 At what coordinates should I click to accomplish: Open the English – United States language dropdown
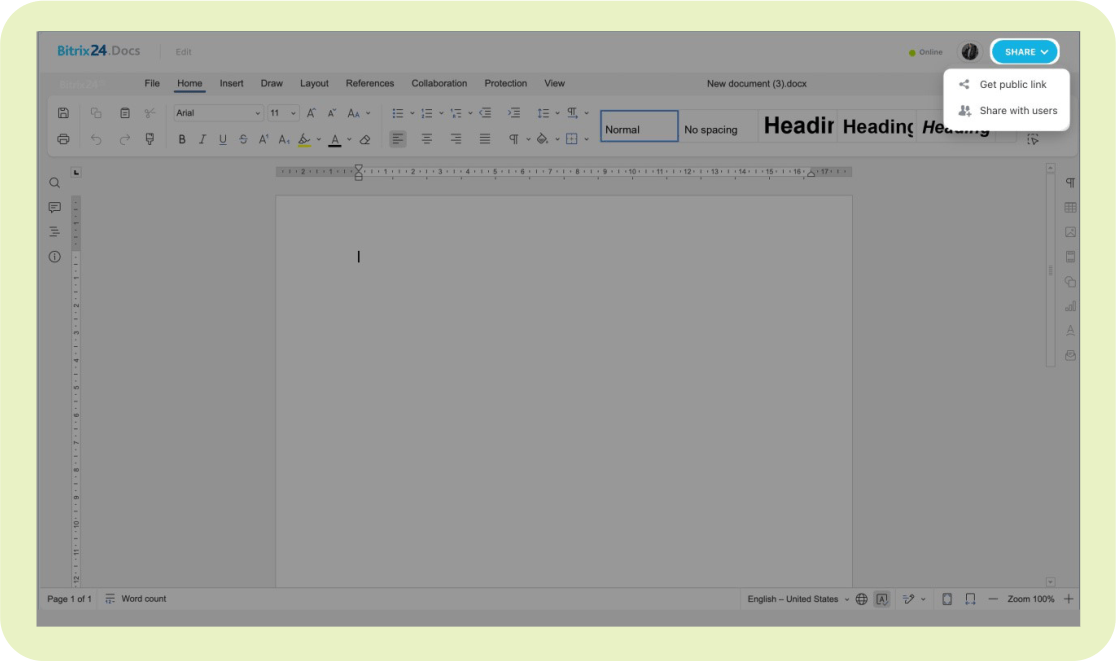(798, 599)
